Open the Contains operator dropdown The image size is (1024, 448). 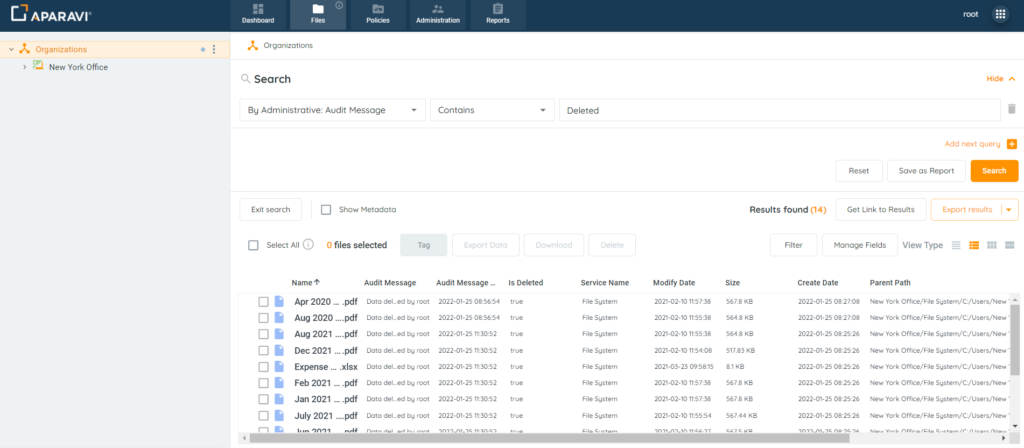point(492,110)
